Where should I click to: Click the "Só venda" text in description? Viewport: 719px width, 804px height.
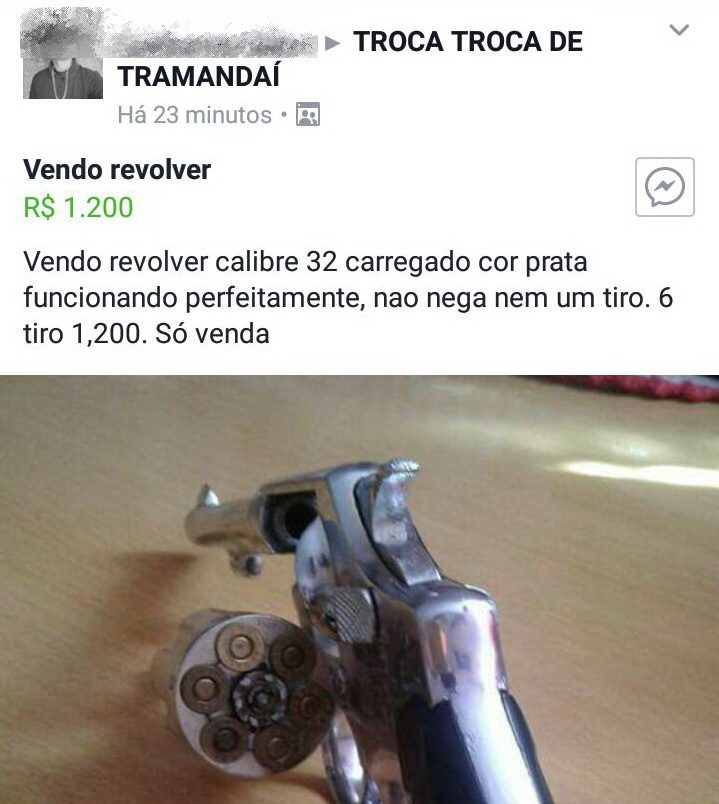(x=212, y=334)
